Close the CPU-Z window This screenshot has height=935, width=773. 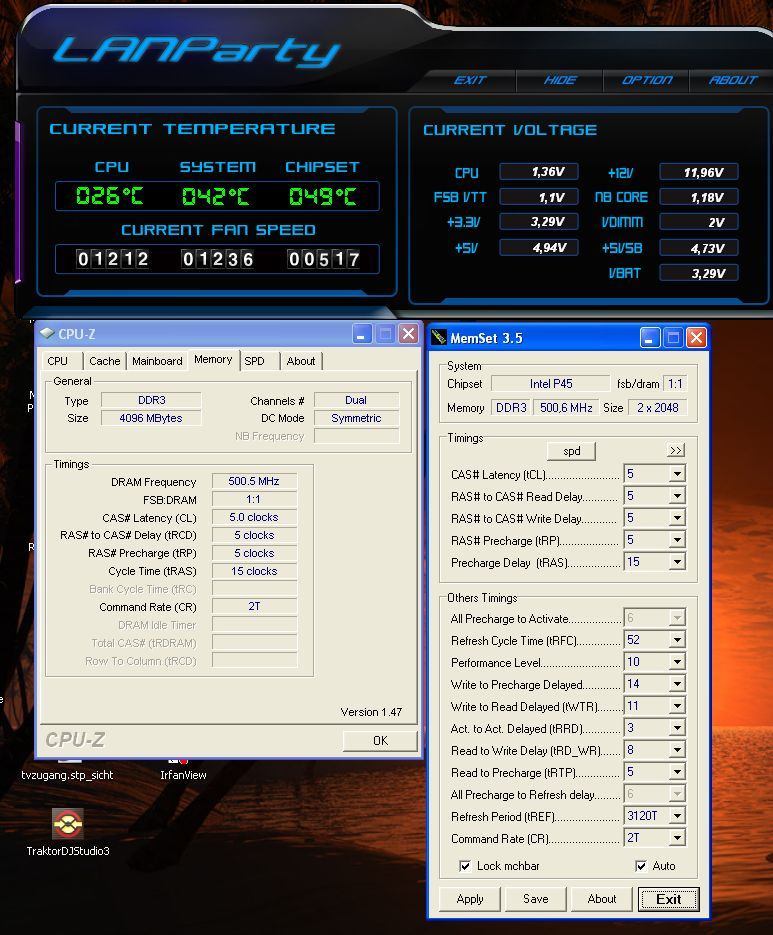coord(409,334)
